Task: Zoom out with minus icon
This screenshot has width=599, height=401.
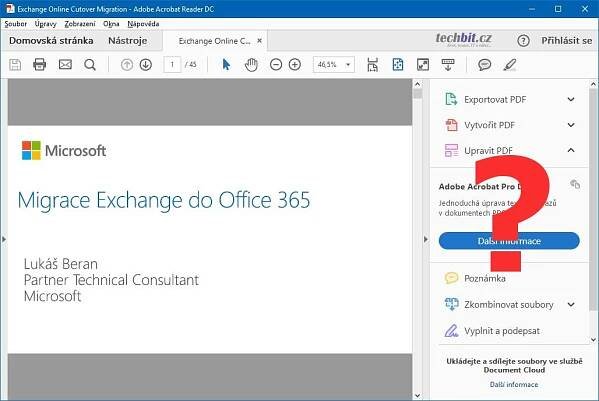Action: coord(276,65)
